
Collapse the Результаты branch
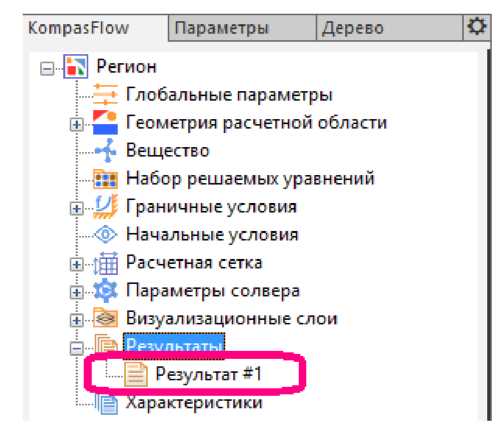[76, 349]
